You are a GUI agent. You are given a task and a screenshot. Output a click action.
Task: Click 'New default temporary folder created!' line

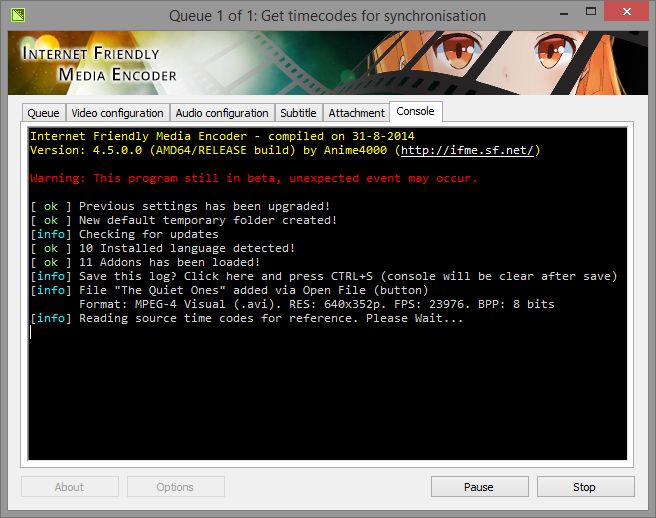tap(184, 220)
